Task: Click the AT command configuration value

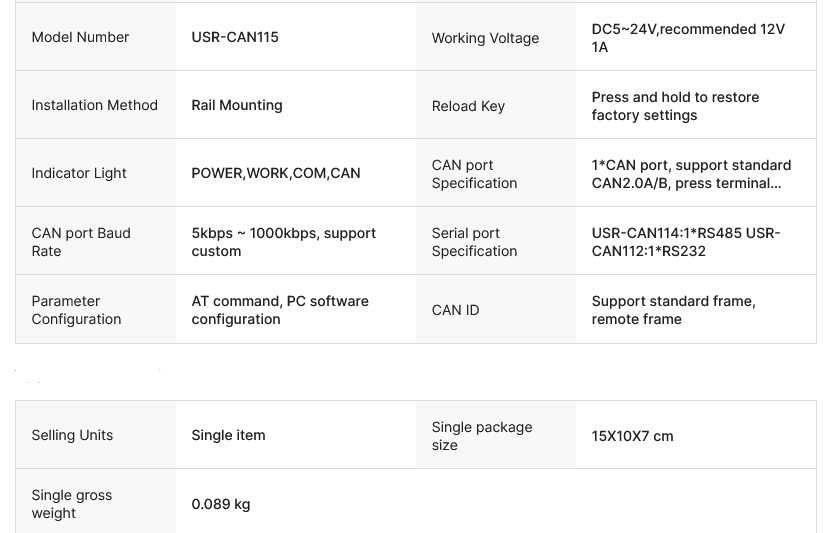Action: point(280,310)
